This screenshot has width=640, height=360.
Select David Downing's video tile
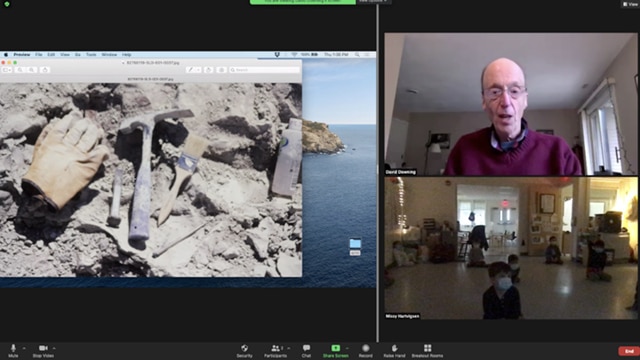click(510, 104)
